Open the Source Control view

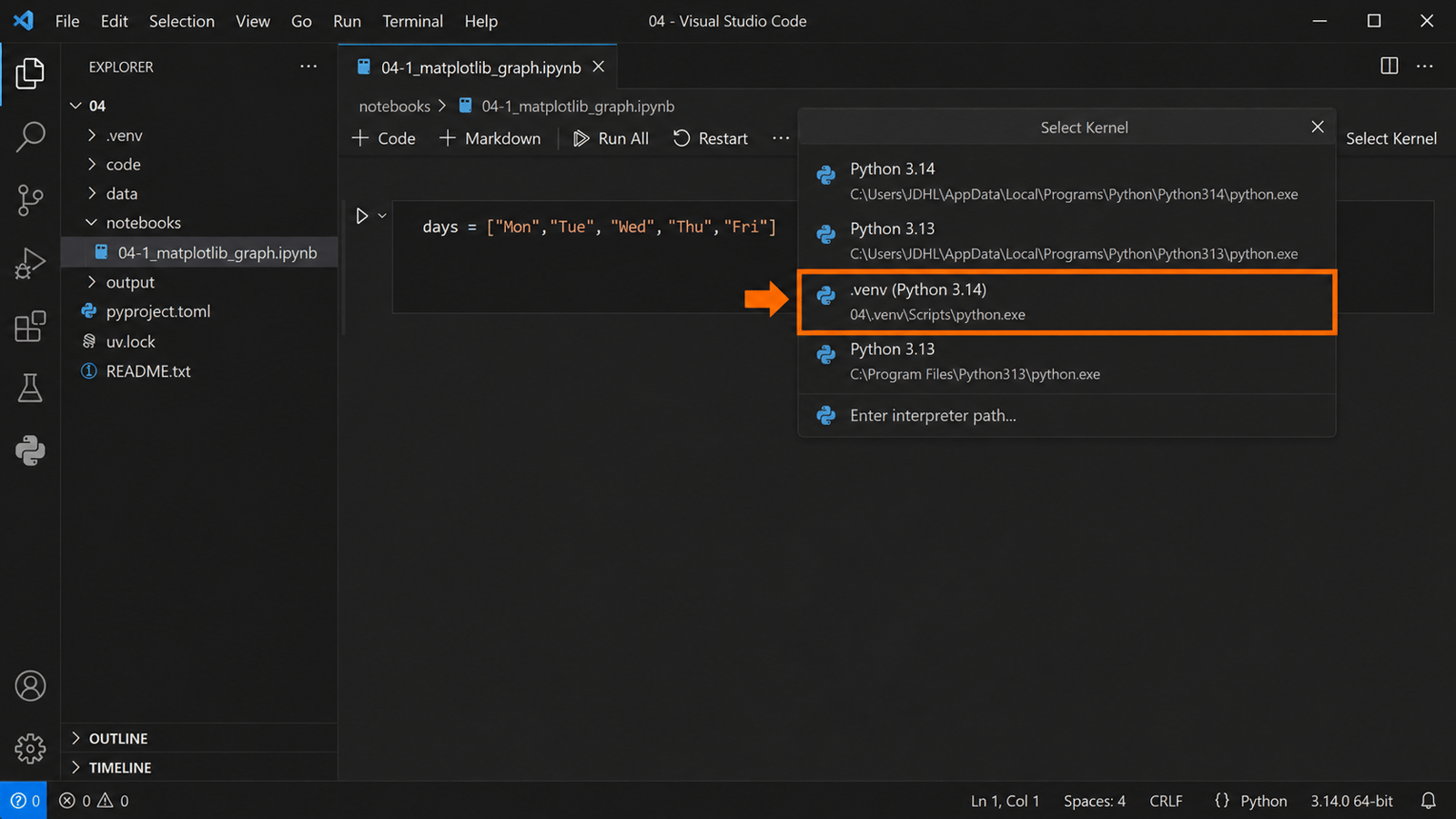[x=30, y=200]
